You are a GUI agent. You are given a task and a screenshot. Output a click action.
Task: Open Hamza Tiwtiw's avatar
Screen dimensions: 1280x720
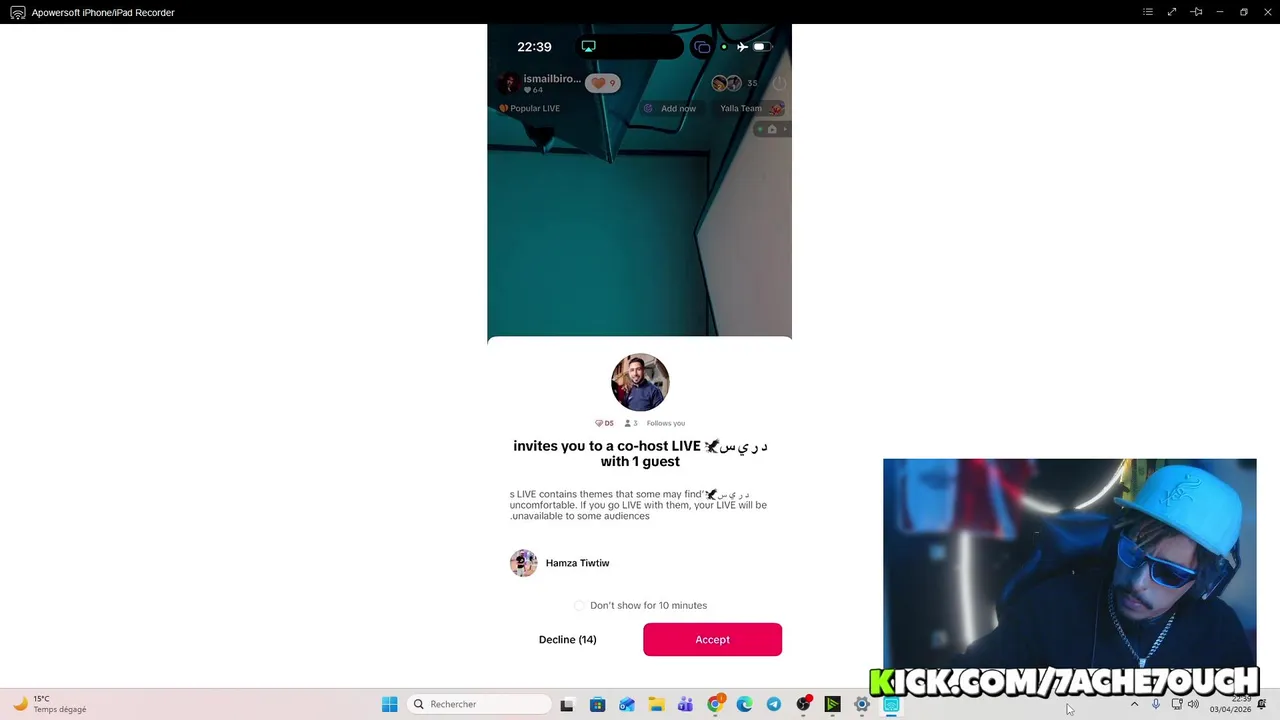pos(523,563)
